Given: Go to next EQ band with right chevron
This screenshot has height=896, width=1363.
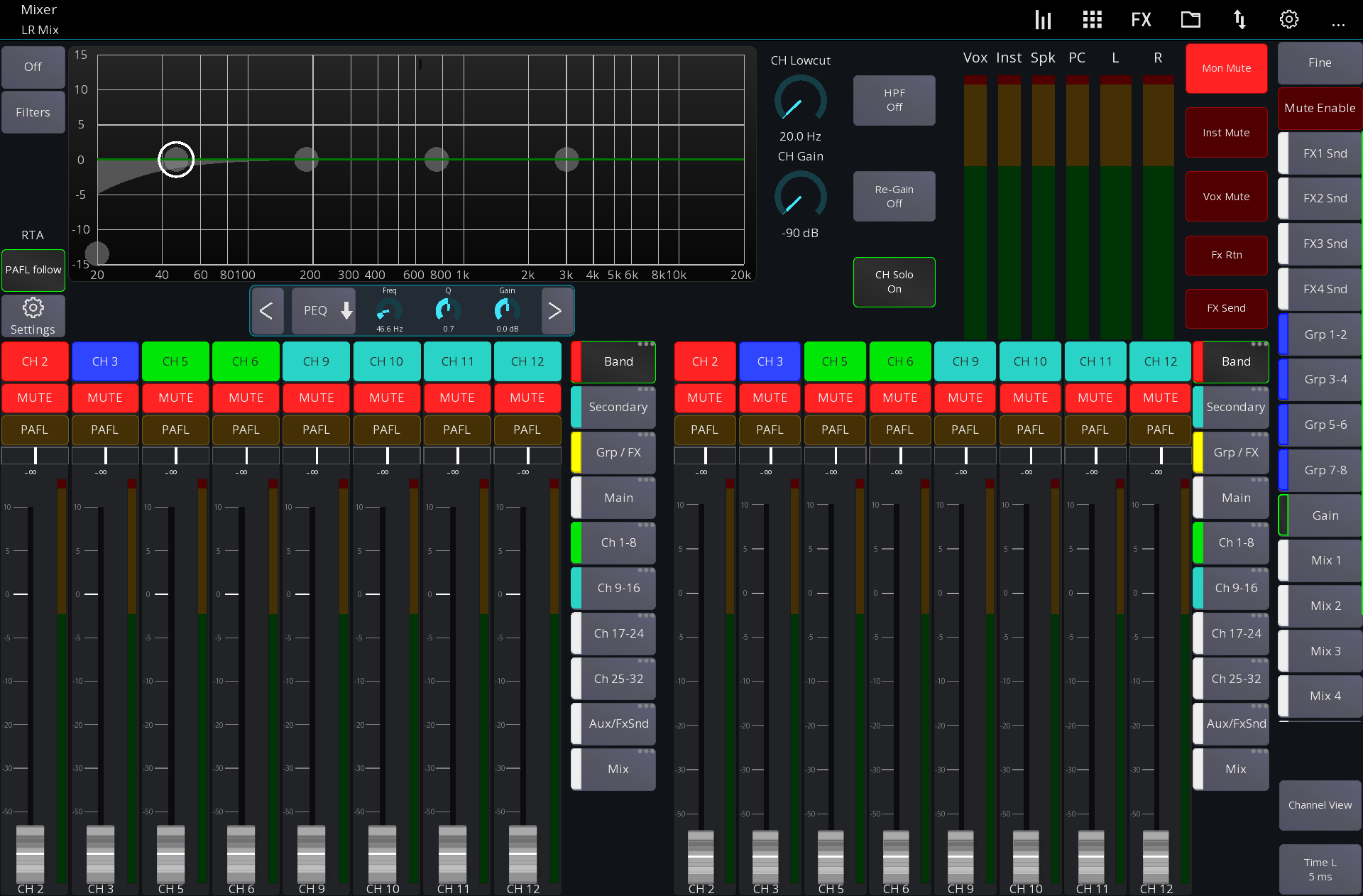Looking at the screenshot, I should [557, 311].
